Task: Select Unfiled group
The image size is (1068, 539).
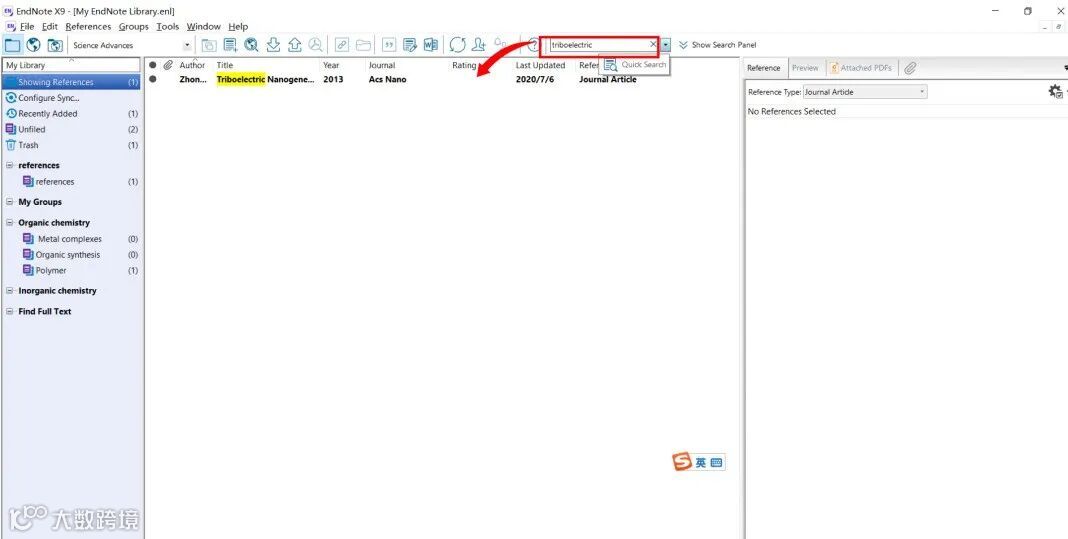Action: click(72, 129)
